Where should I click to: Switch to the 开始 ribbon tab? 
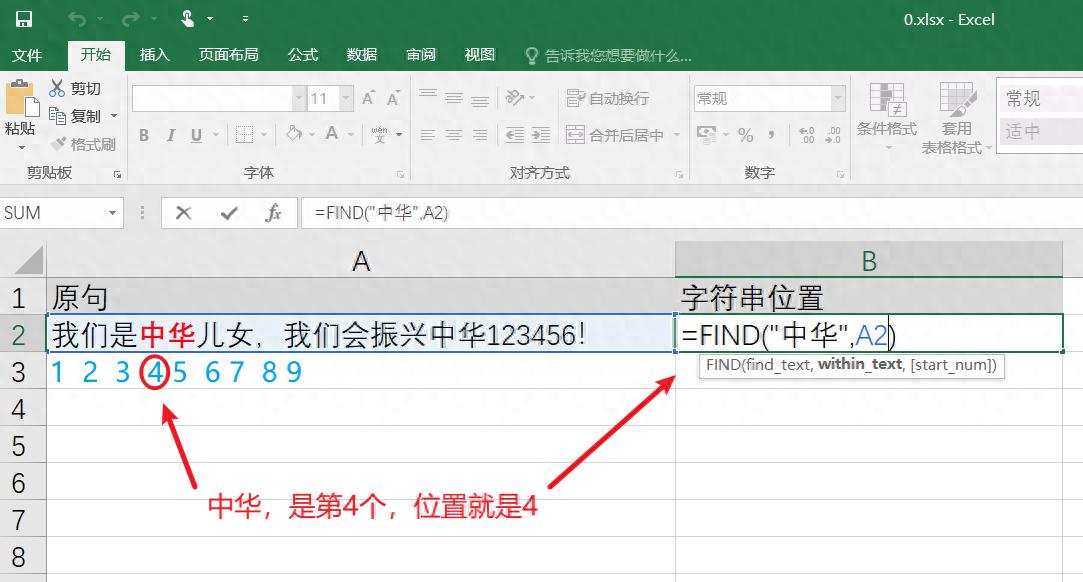(x=96, y=55)
